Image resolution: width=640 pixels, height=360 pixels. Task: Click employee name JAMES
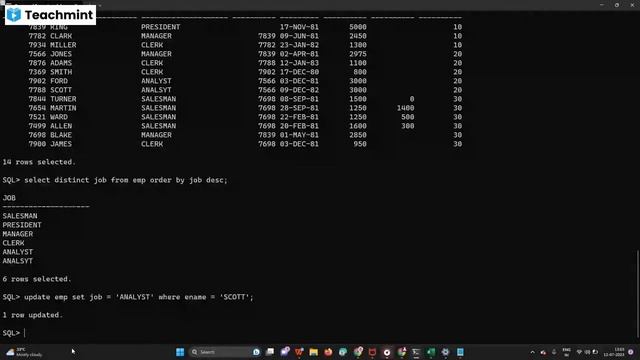61,144
